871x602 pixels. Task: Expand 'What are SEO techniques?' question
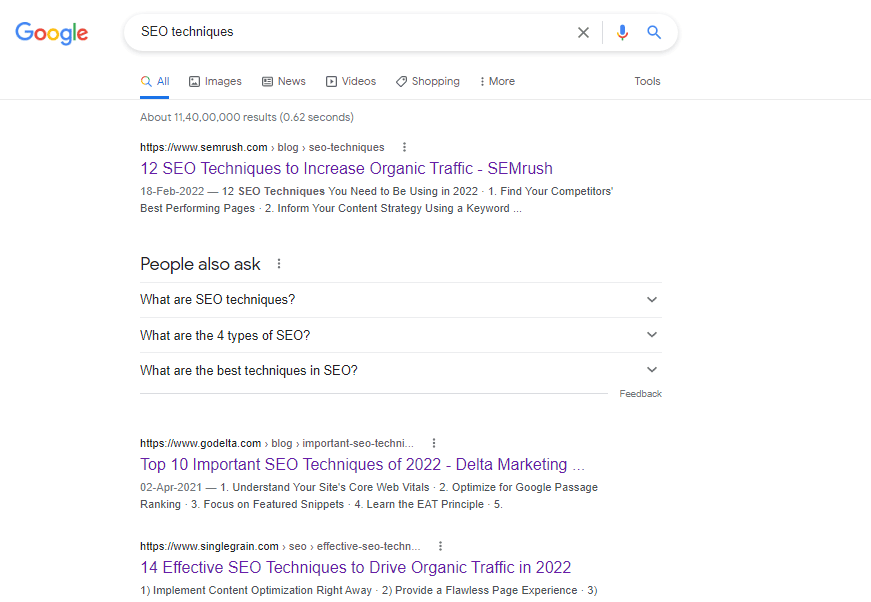coord(401,300)
